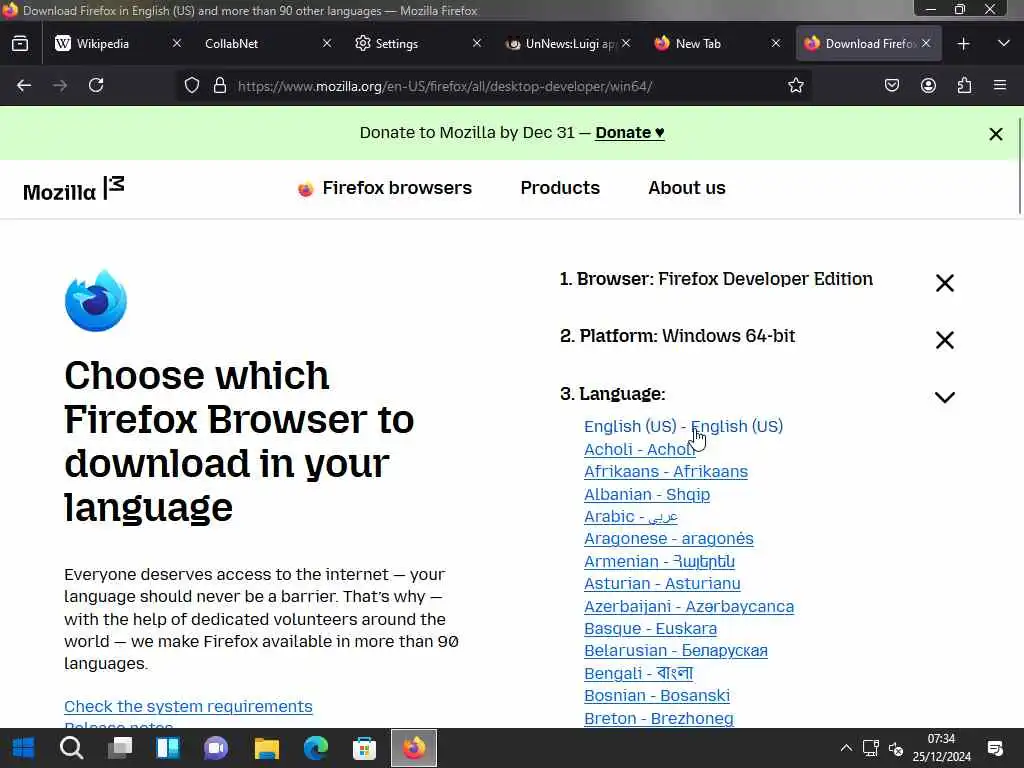Remove the Browser selection with its X
This screenshot has width=1024, height=768.
tap(944, 283)
